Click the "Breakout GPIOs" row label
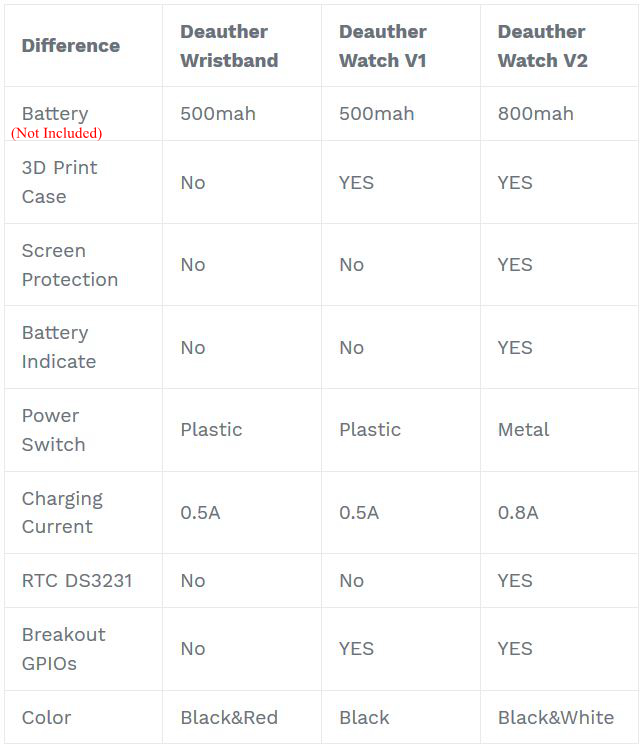642x746 pixels. [63, 649]
